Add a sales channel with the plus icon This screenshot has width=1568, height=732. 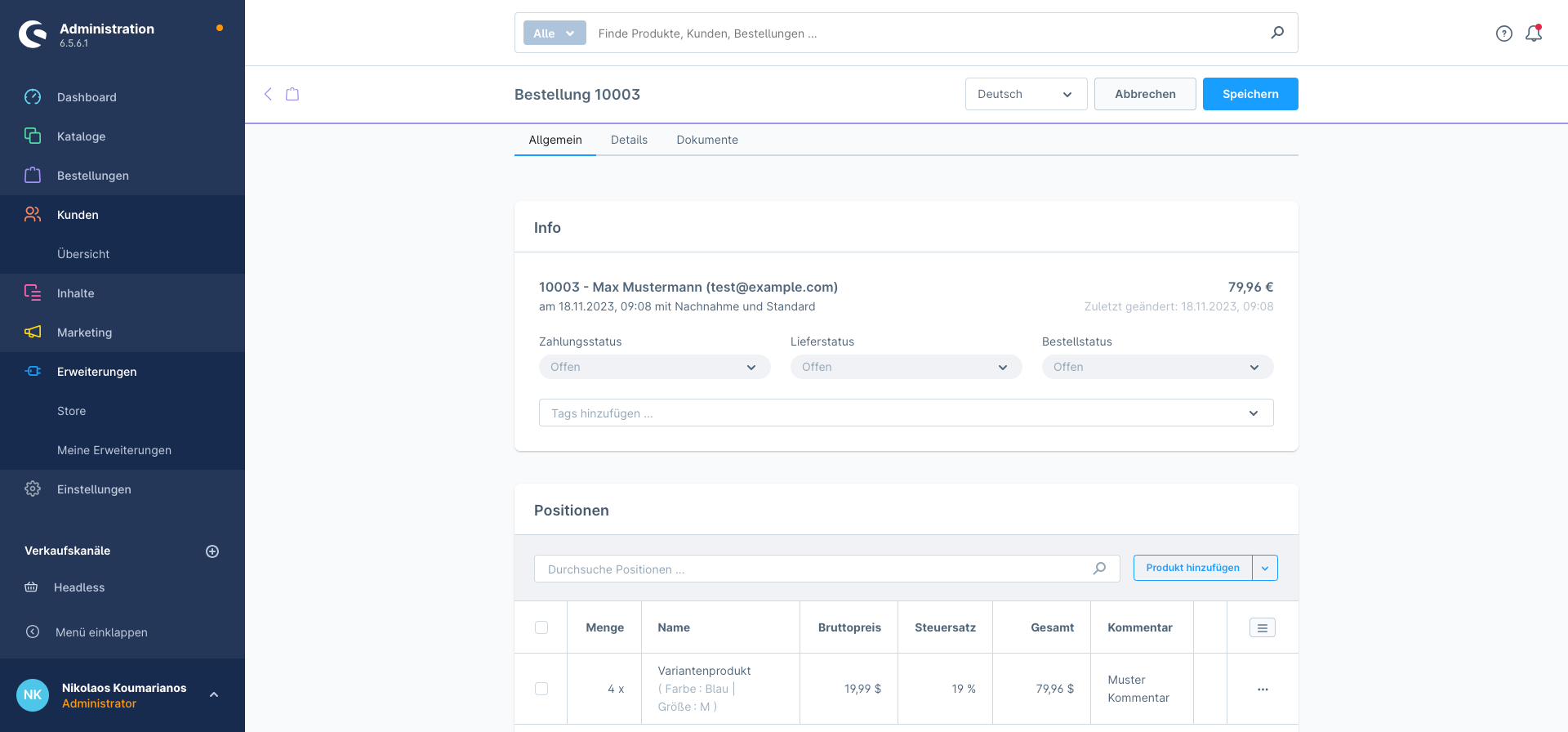pyautogui.click(x=212, y=551)
